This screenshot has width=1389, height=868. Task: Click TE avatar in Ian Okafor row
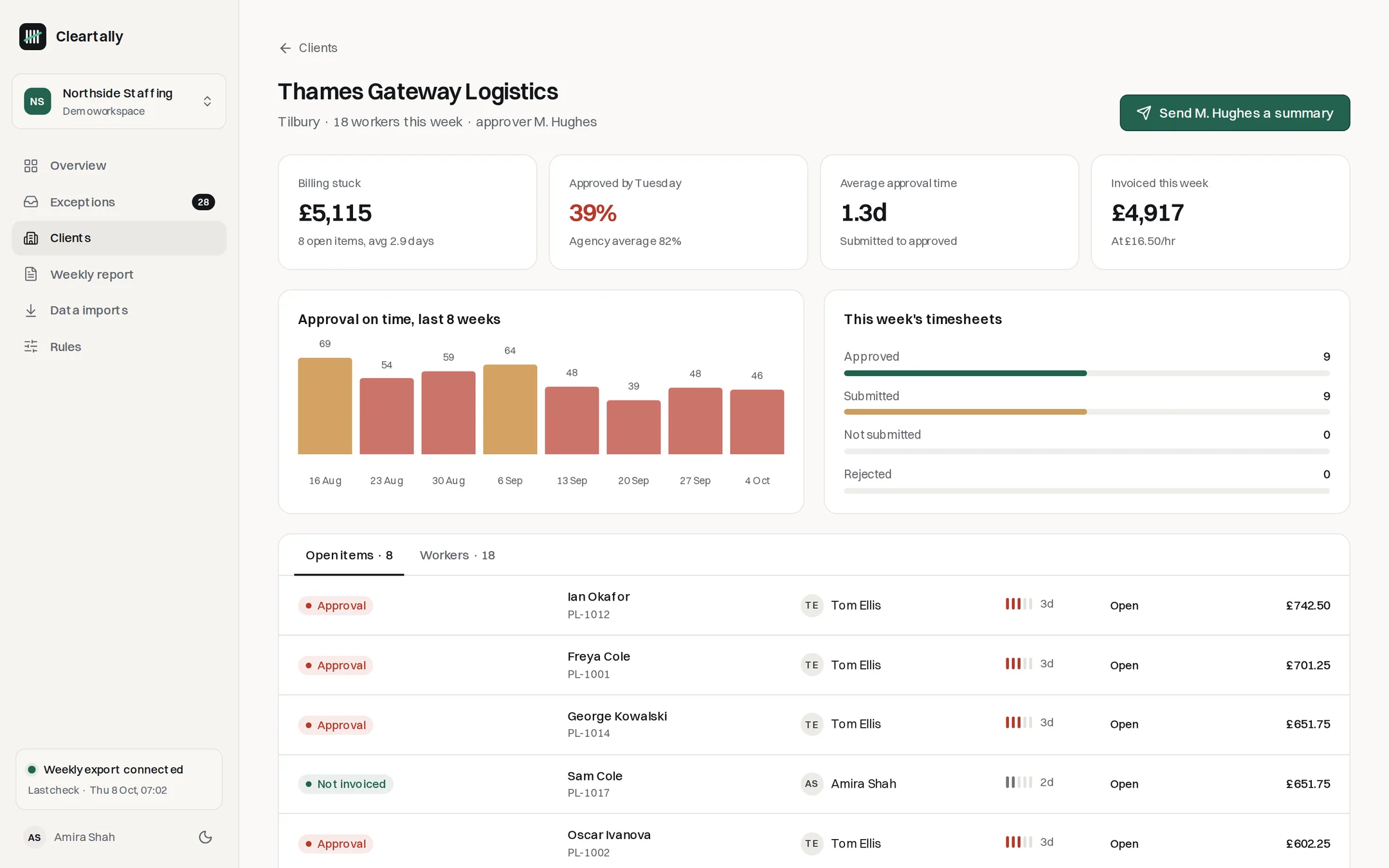click(812, 605)
